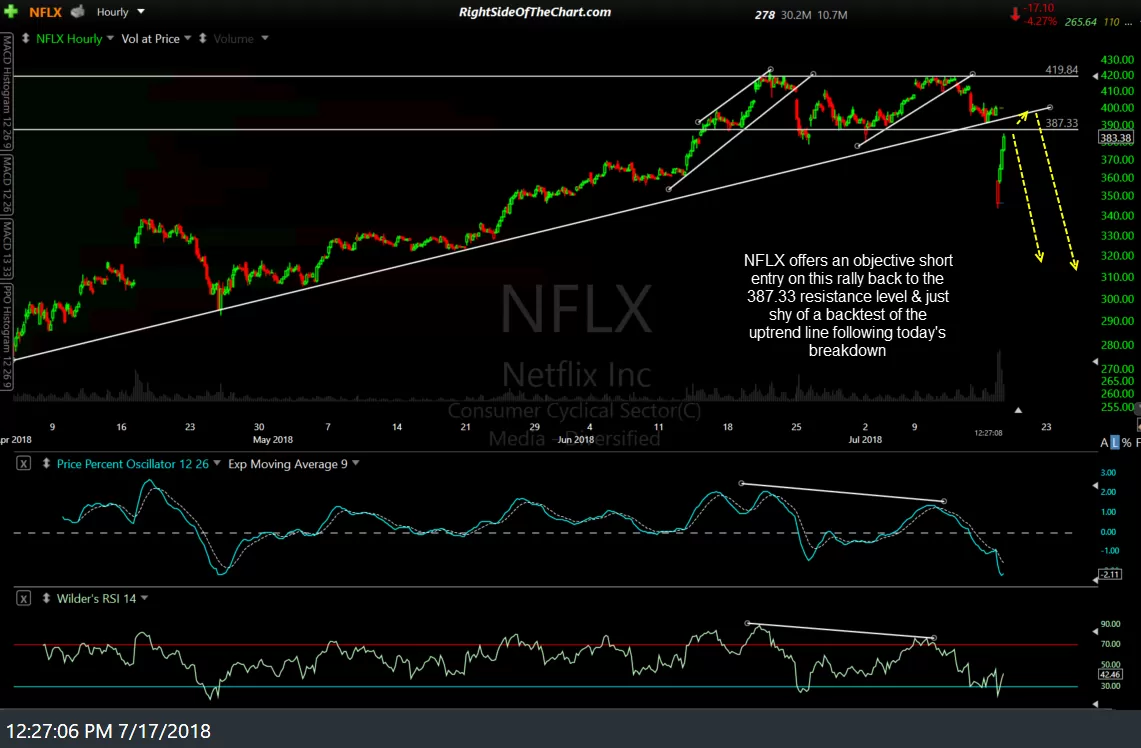Select the PPO Histogram 12 26 9 tab
The height and width of the screenshot is (748, 1141).
(7, 335)
